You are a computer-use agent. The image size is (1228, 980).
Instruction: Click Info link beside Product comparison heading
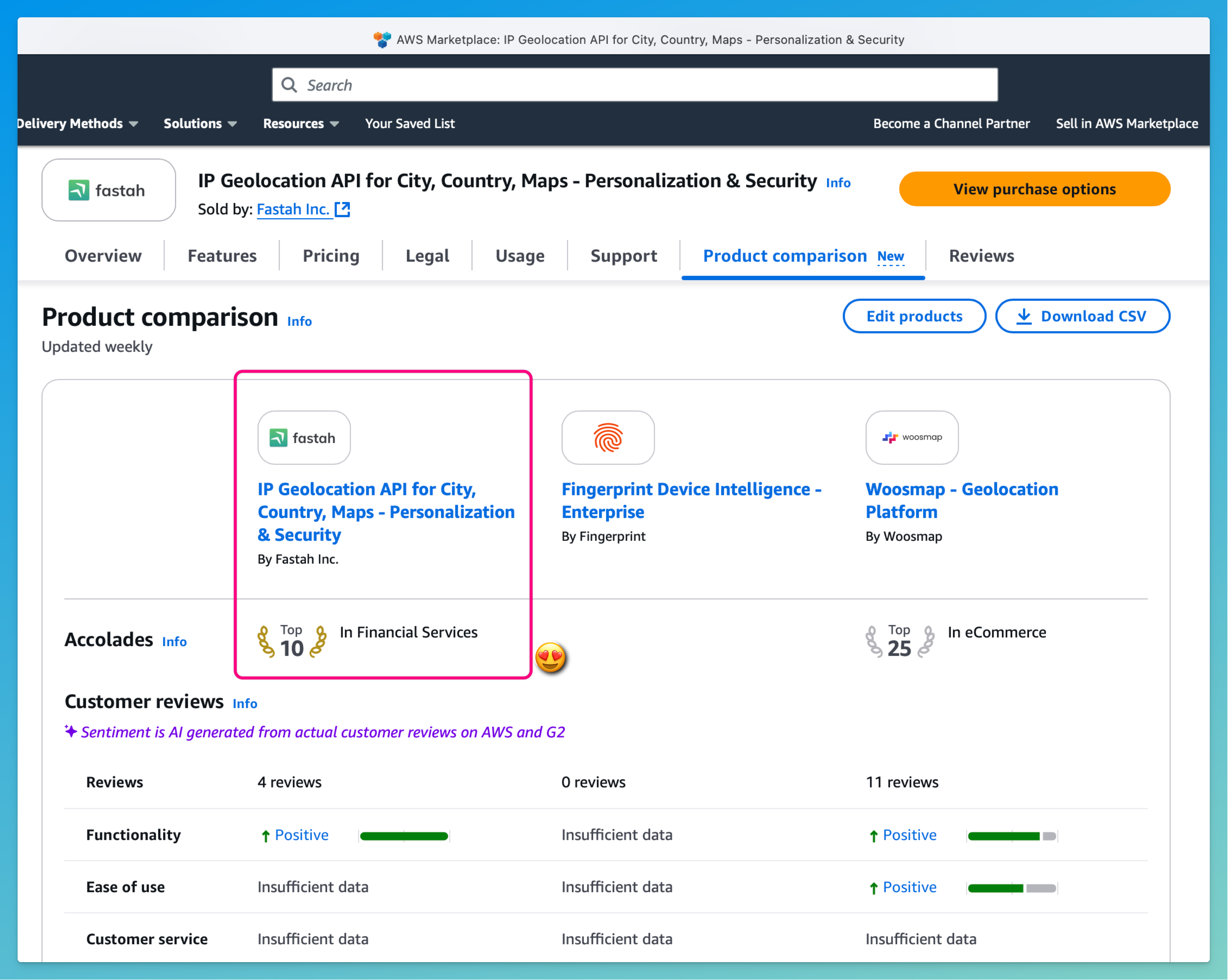click(300, 321)
